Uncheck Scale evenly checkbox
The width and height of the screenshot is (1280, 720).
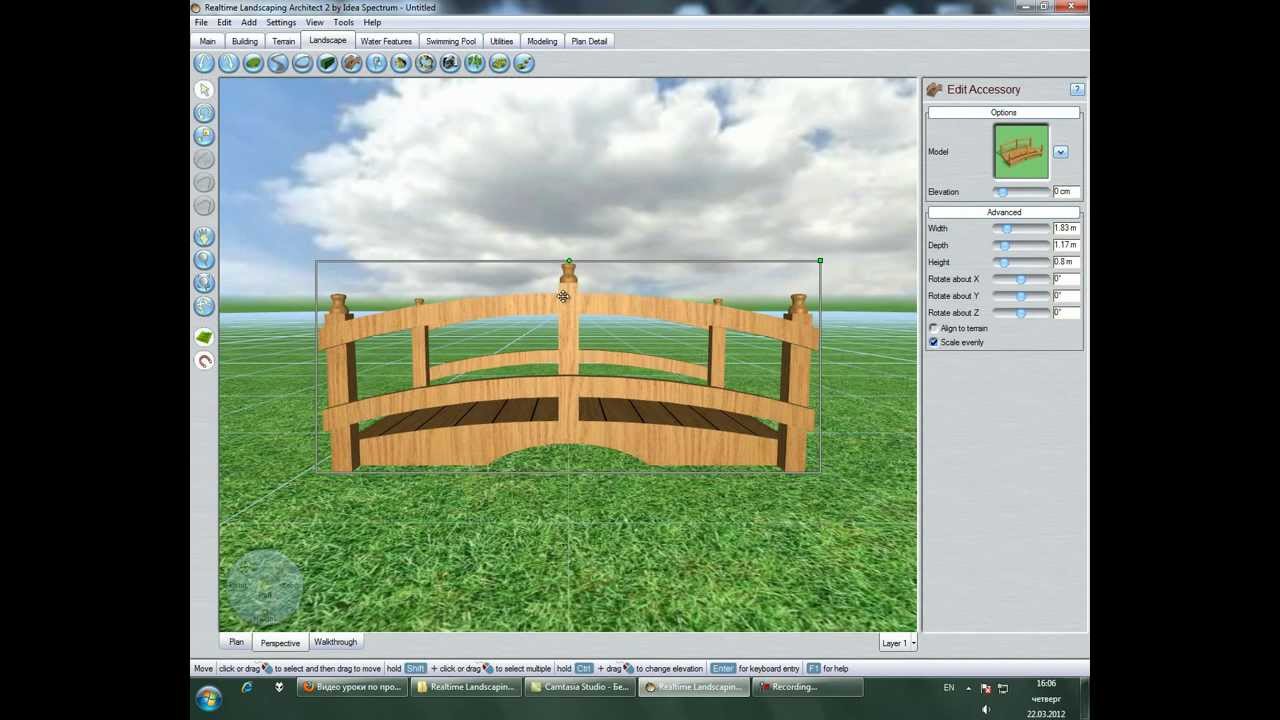click(933, 342)
